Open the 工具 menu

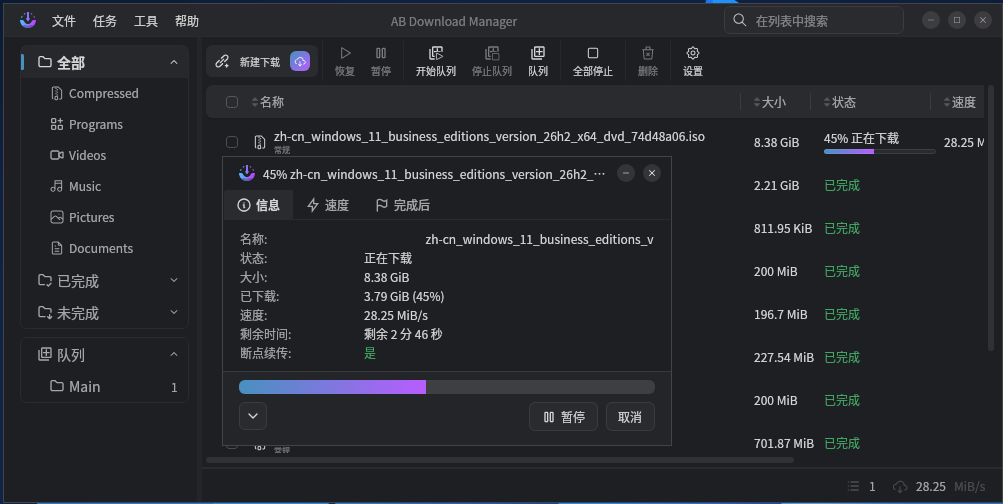(145, 21)
